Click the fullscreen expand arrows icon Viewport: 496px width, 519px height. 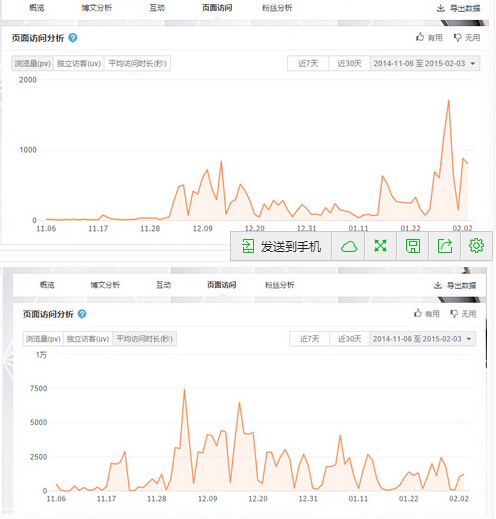coord(380,246)
